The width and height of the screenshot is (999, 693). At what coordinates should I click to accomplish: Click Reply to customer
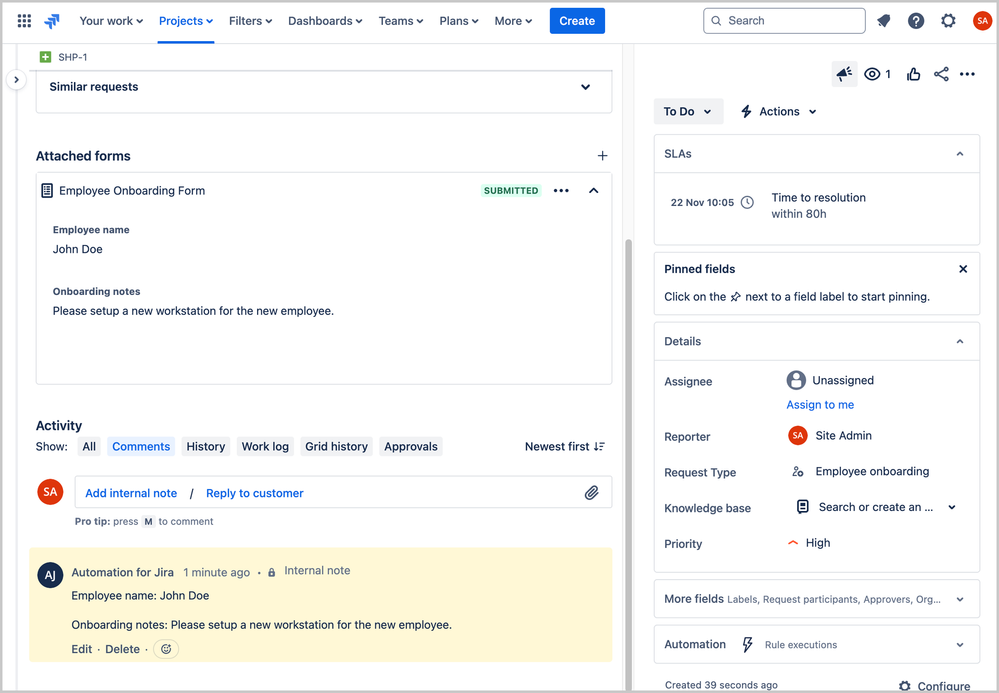pyautogui.click(x=255, y=493)
